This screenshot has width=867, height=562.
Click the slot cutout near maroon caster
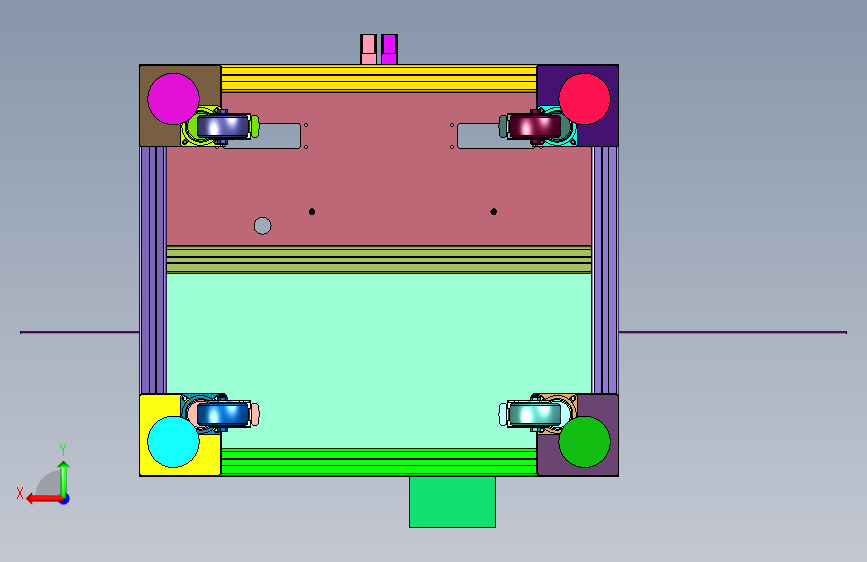[478, 136]
